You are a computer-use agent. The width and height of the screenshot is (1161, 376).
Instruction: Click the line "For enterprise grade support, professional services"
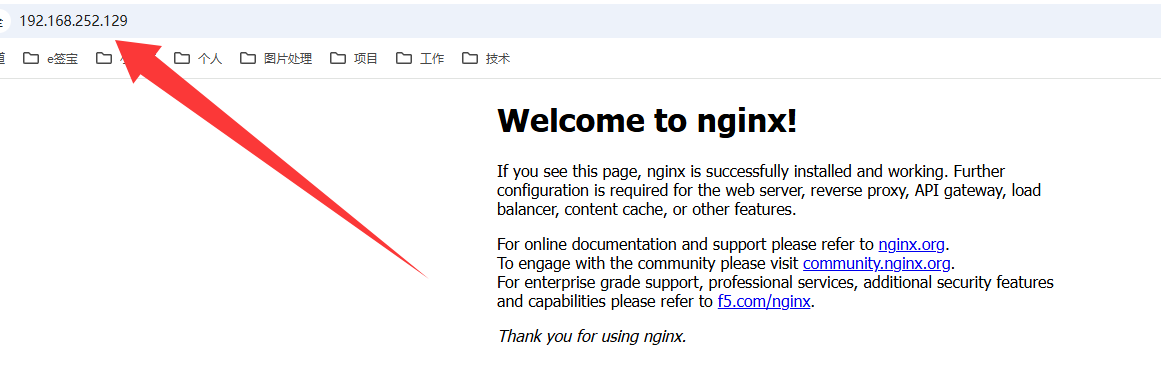pyautogui.click(x=775, y=283)
